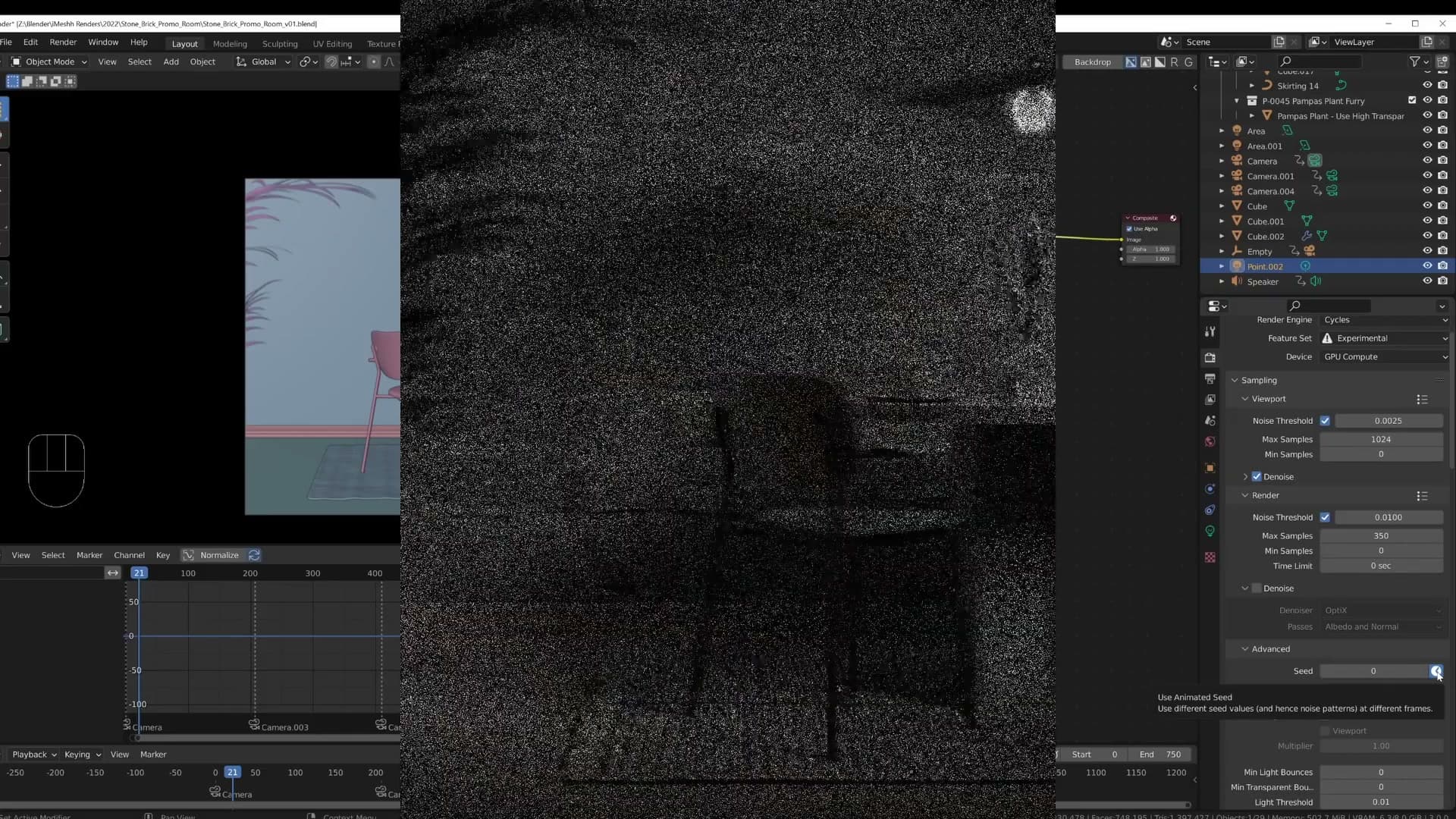
Task: Adjust the render Max Samples 350 field
Action: 1381,536
